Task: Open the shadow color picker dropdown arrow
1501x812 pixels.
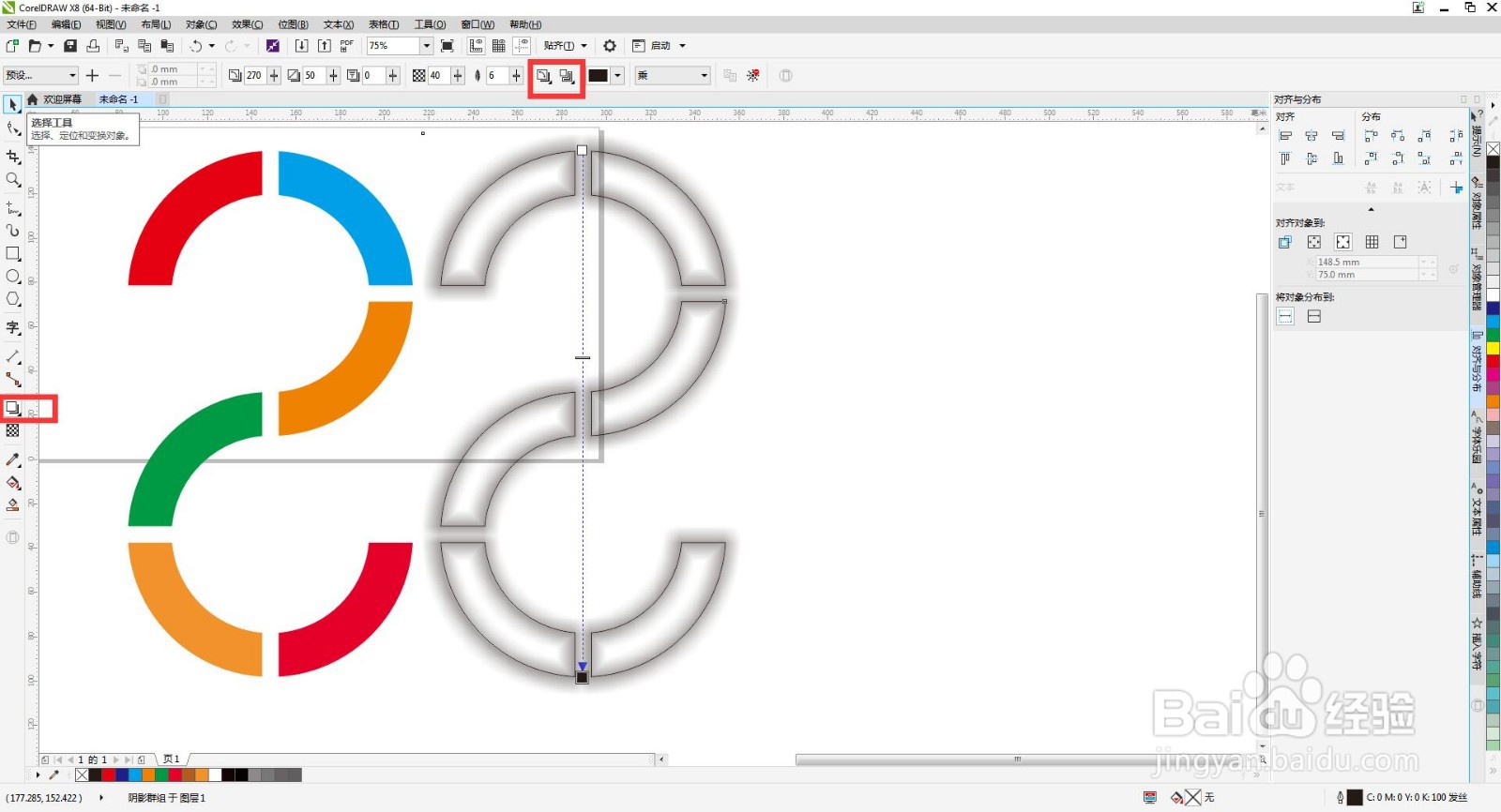Action: [618, 75]
